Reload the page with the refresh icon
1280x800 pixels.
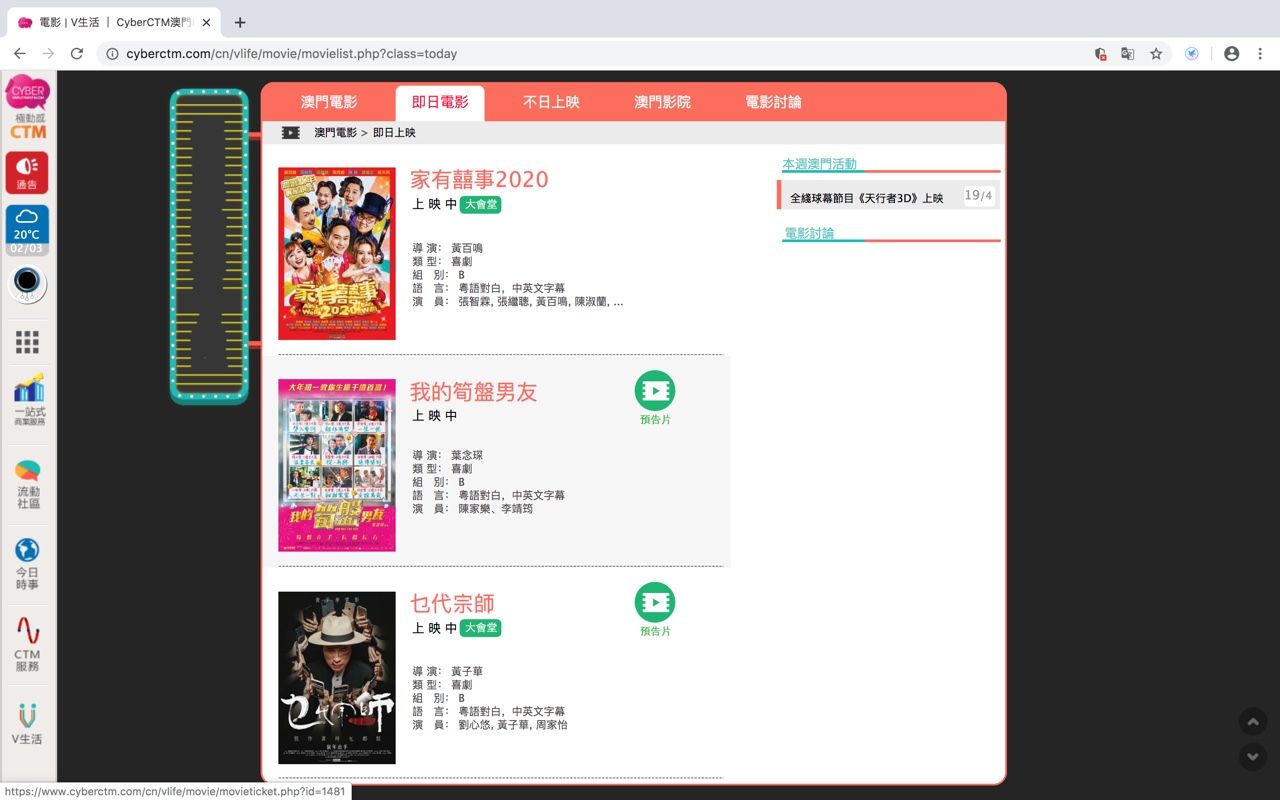[77, 54]
